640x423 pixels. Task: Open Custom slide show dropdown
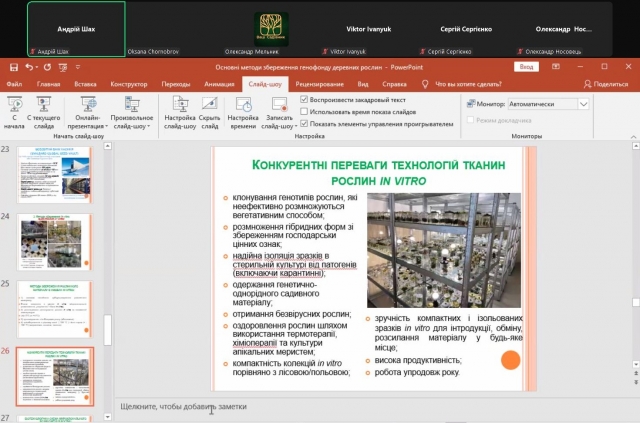[x=132, y=113]
